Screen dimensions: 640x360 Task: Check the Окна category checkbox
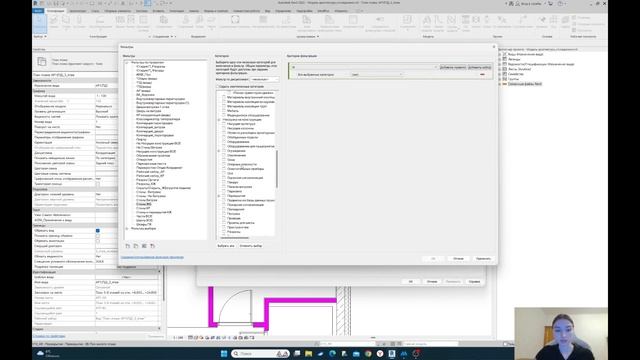tap(224, 160)
